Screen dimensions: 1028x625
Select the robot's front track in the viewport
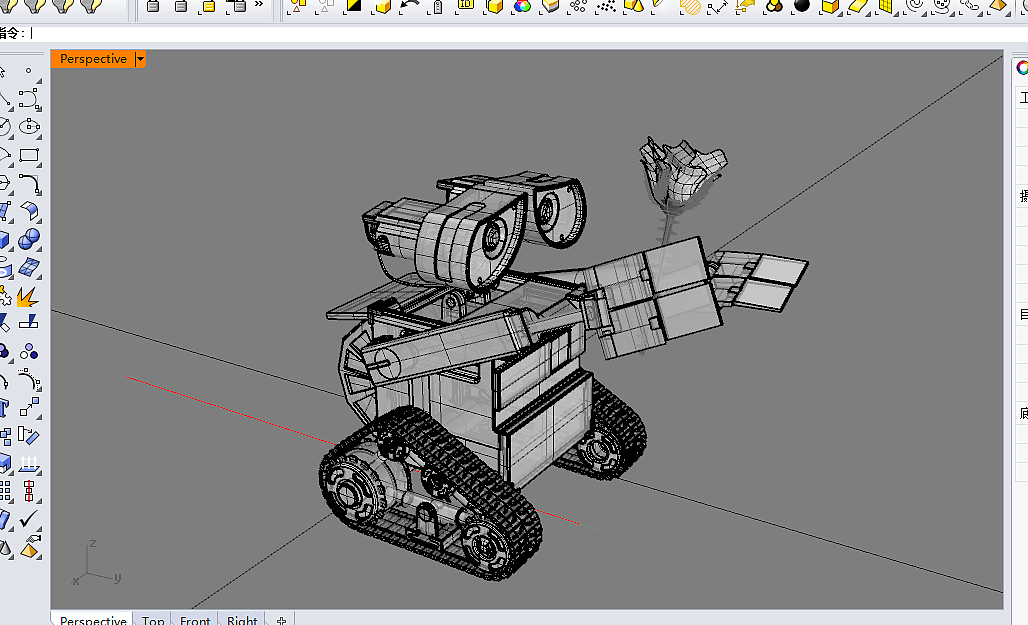pos(430,493)
